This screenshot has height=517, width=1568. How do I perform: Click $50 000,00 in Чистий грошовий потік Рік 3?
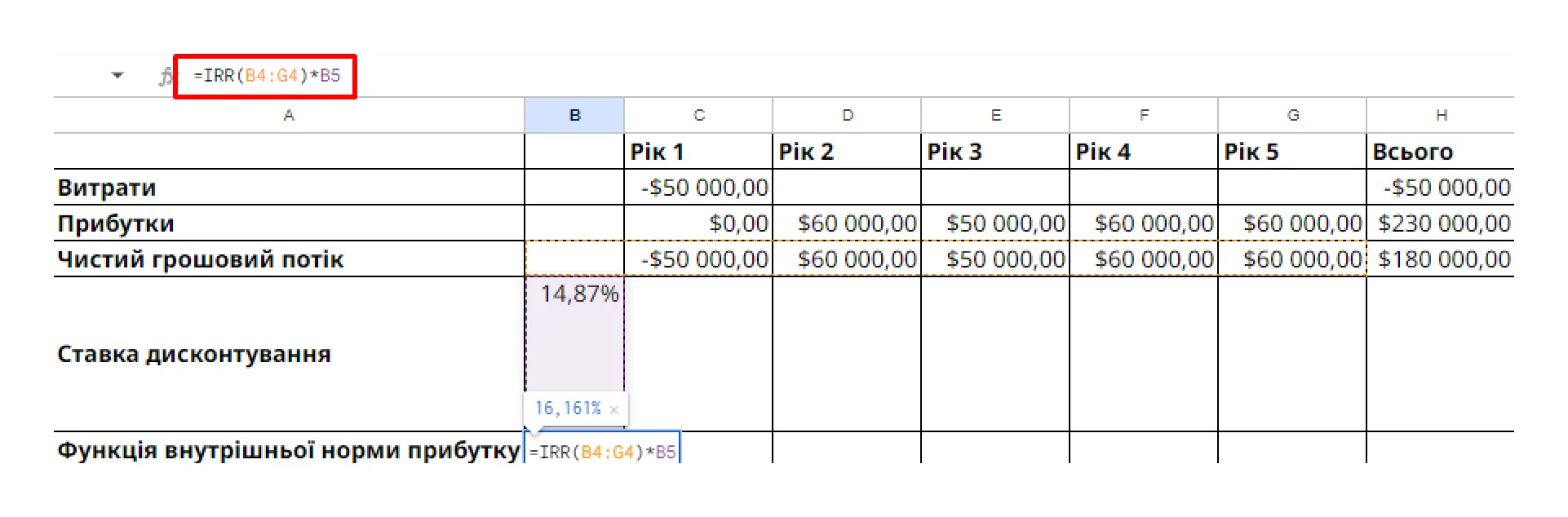[x=995, y=259]
